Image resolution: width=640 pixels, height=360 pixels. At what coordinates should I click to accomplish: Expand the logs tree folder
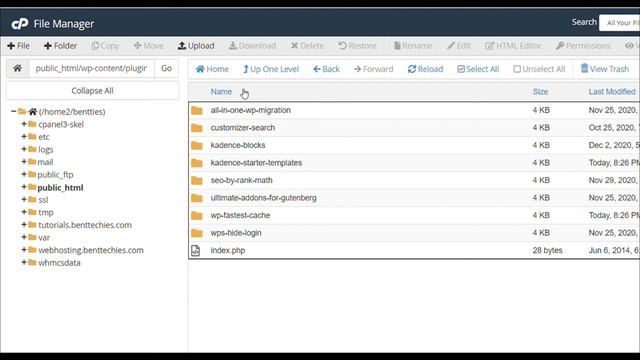24,149
